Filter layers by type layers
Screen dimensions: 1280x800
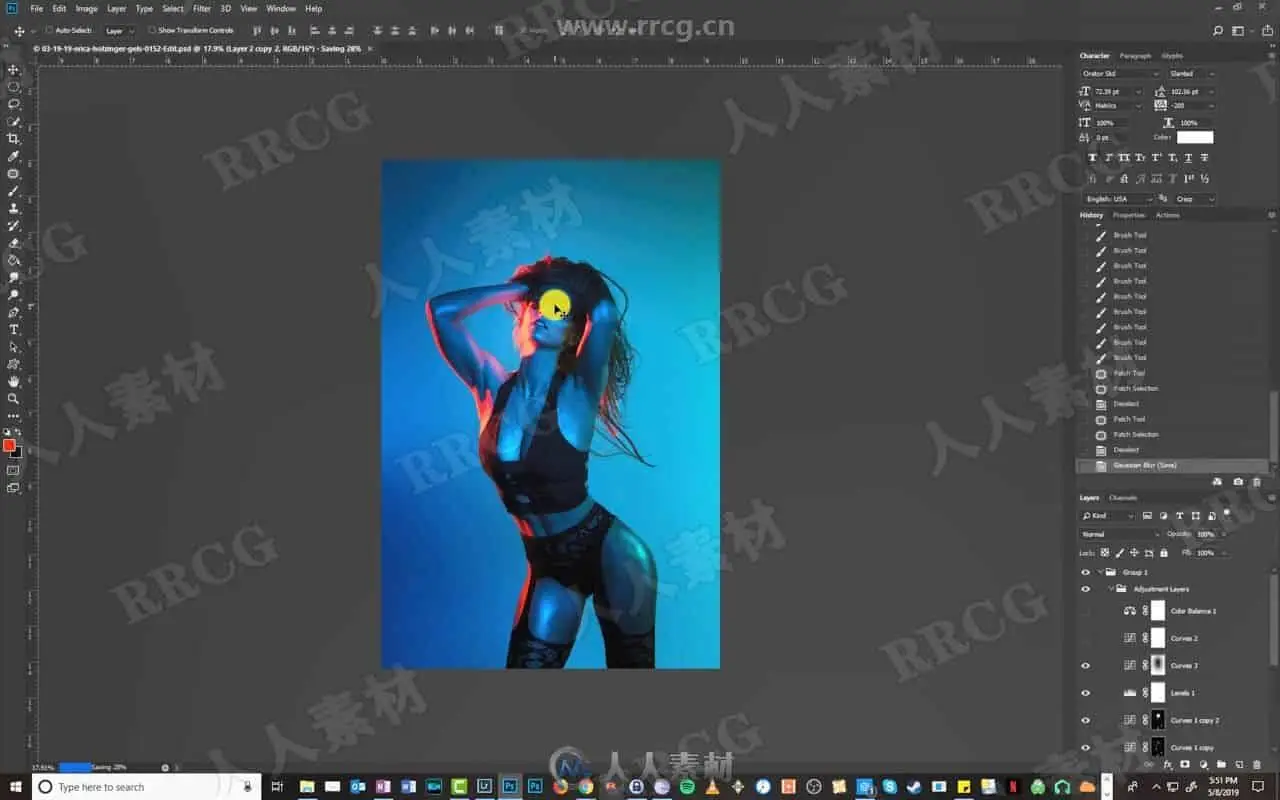pyautogui.click(x=1180, y=516)
